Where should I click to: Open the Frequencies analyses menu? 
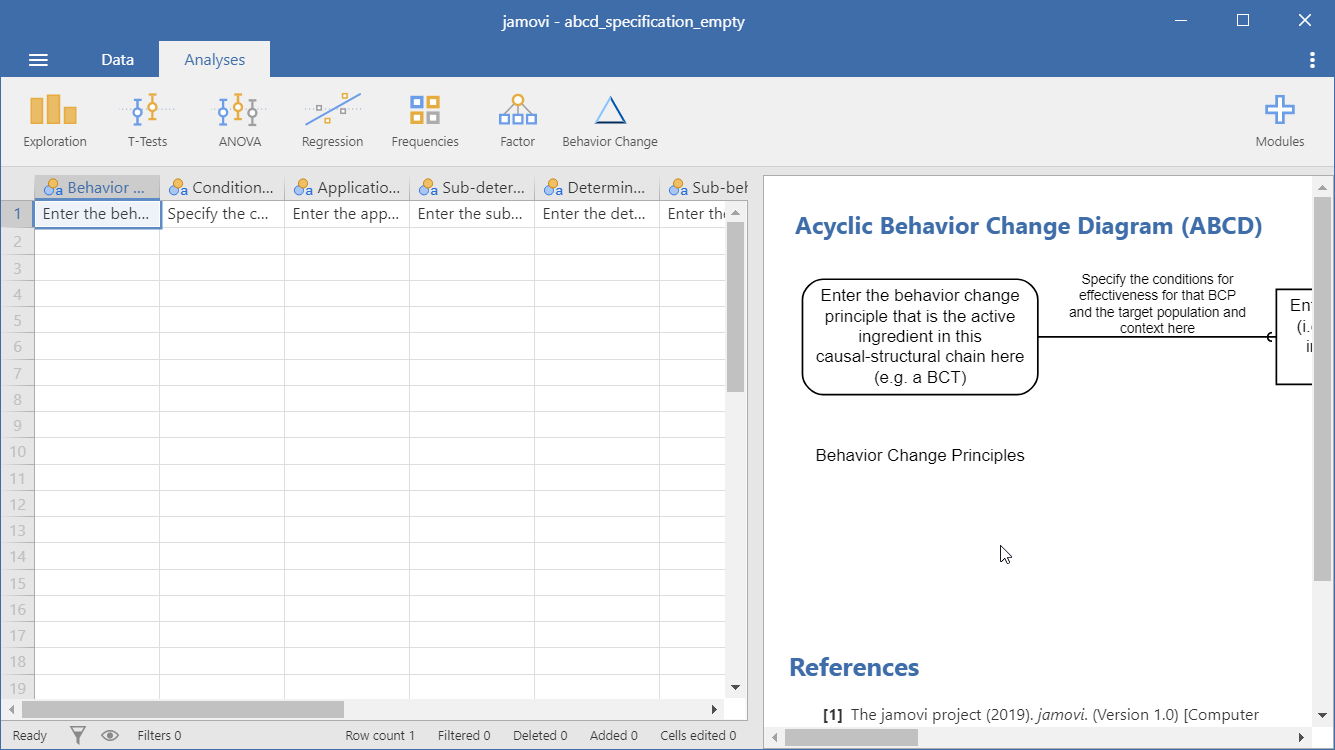[x=425, y=121]
